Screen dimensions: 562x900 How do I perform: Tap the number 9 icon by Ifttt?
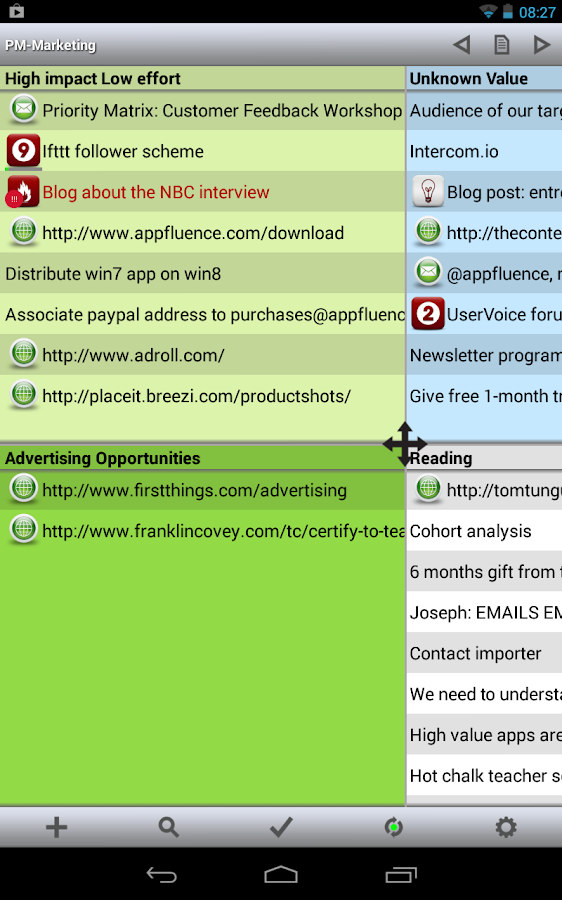[24, 150]
